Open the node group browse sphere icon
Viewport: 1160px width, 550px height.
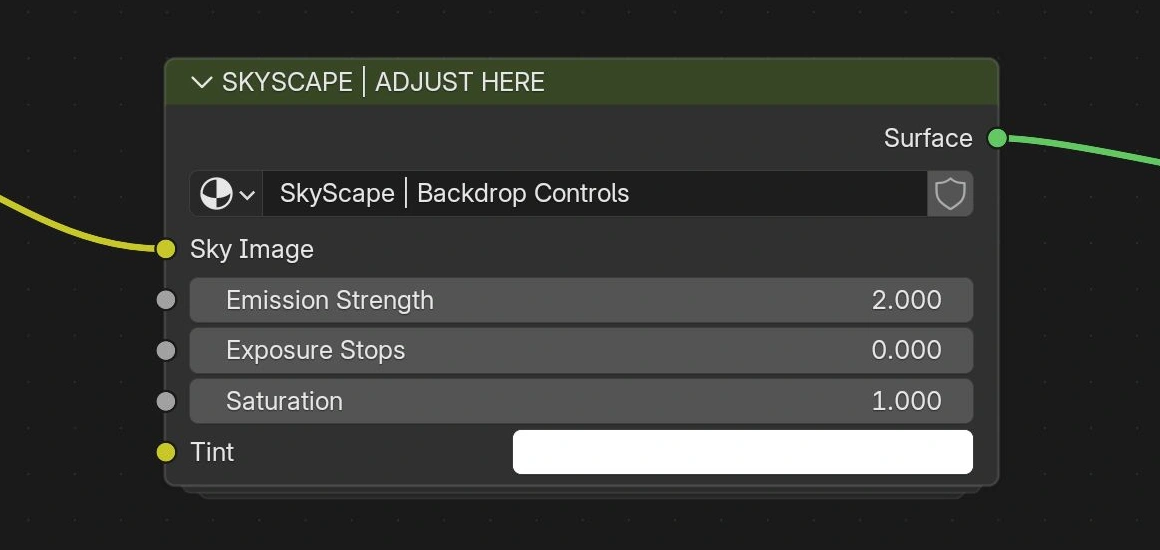point(216,194)
